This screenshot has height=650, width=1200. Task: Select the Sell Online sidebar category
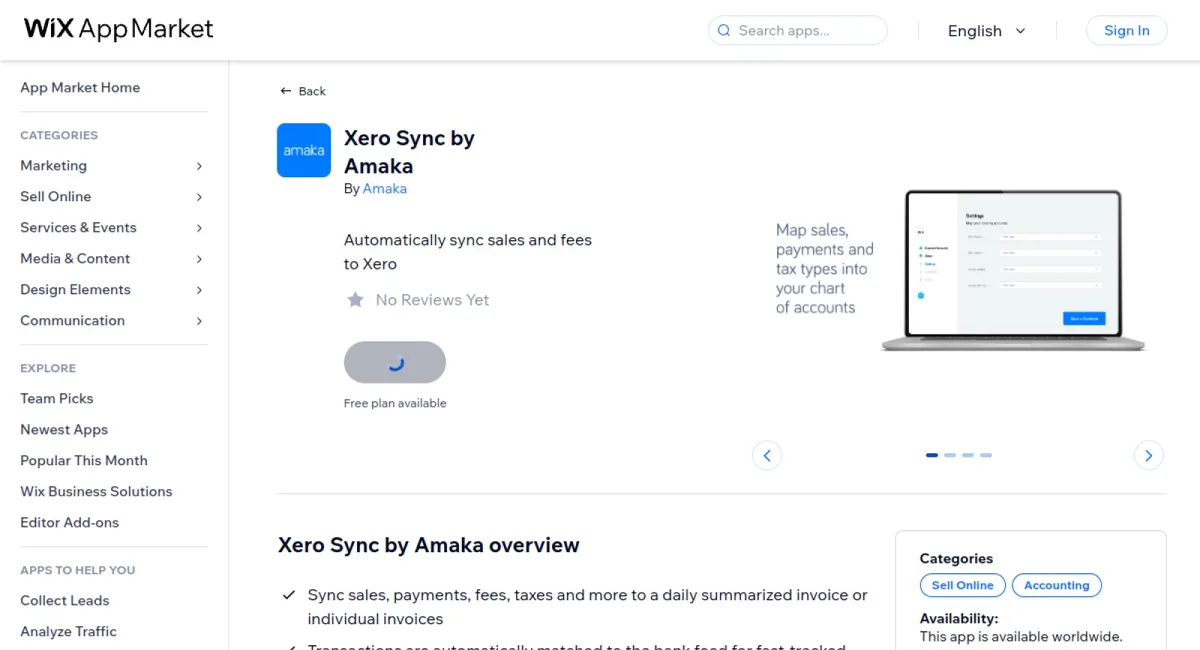coord(56,196)
